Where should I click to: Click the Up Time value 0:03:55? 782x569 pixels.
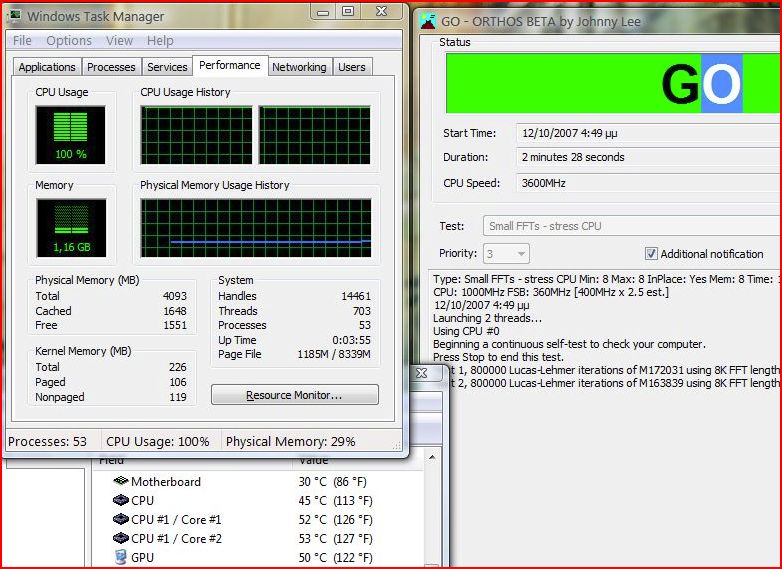[352, 340]
